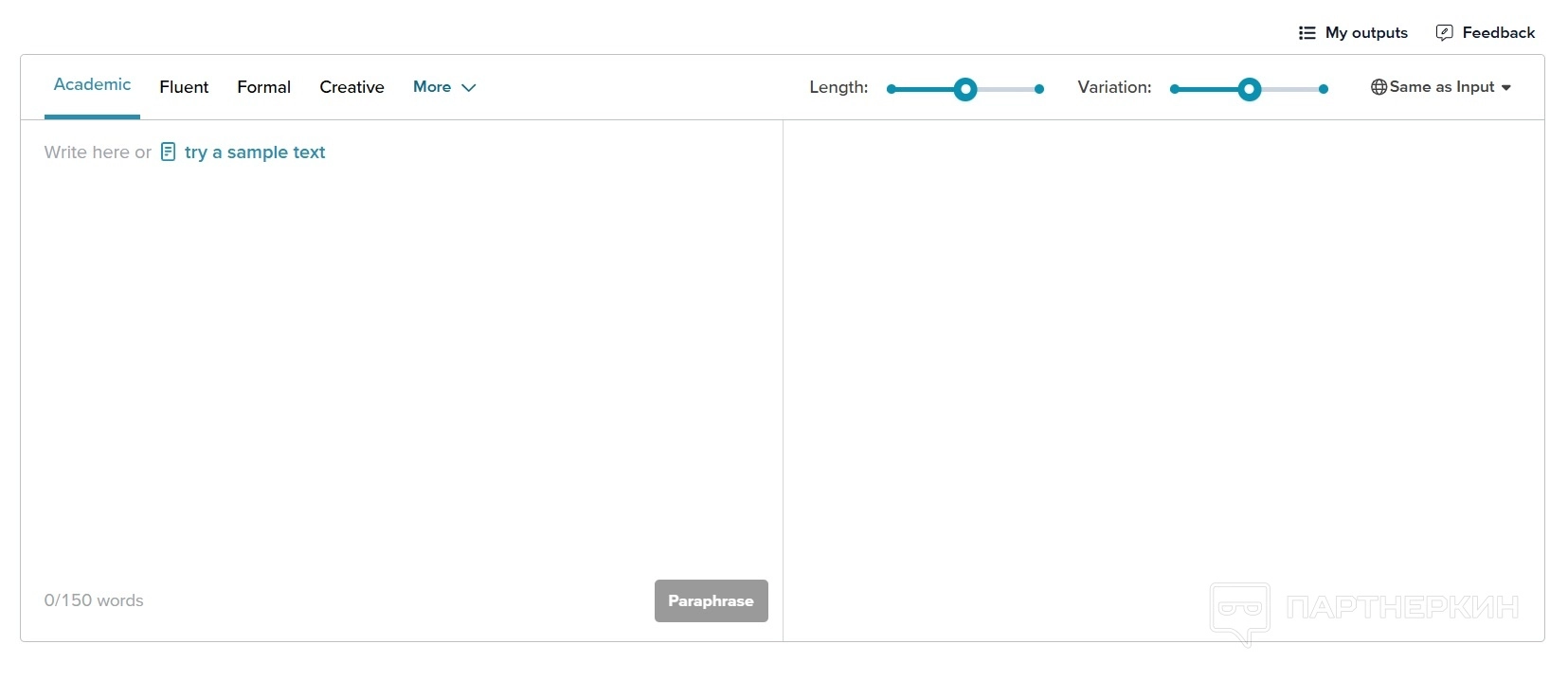Click the sample text document icon

(x=169, y=152)
